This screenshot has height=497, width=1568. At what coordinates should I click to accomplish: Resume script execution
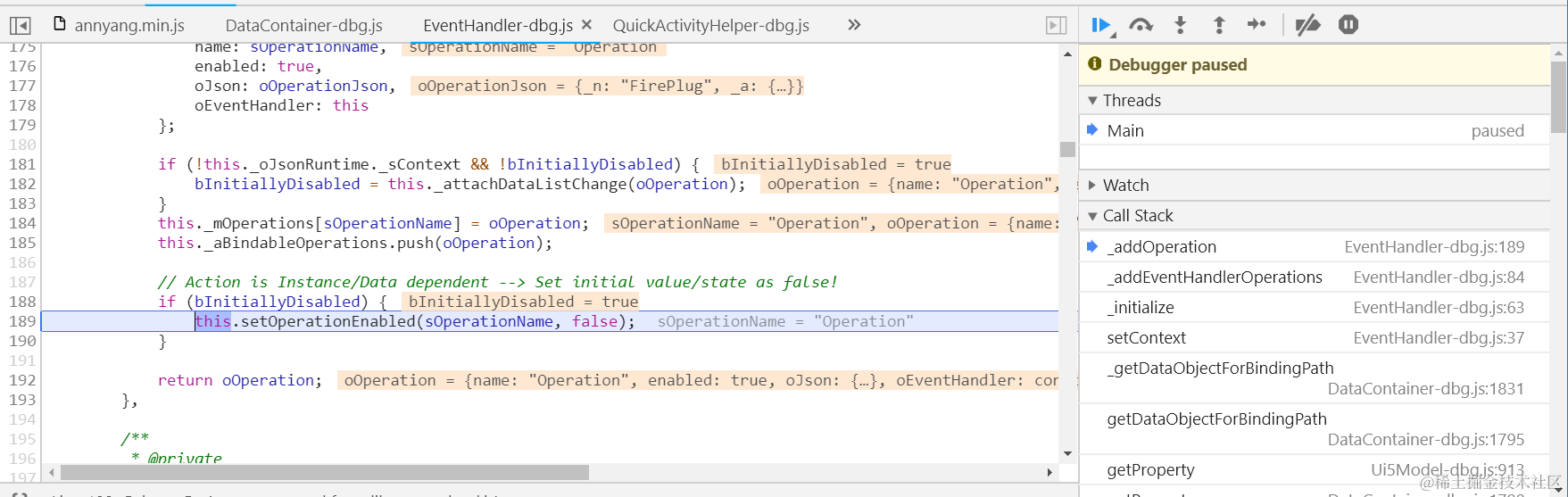1101,25
